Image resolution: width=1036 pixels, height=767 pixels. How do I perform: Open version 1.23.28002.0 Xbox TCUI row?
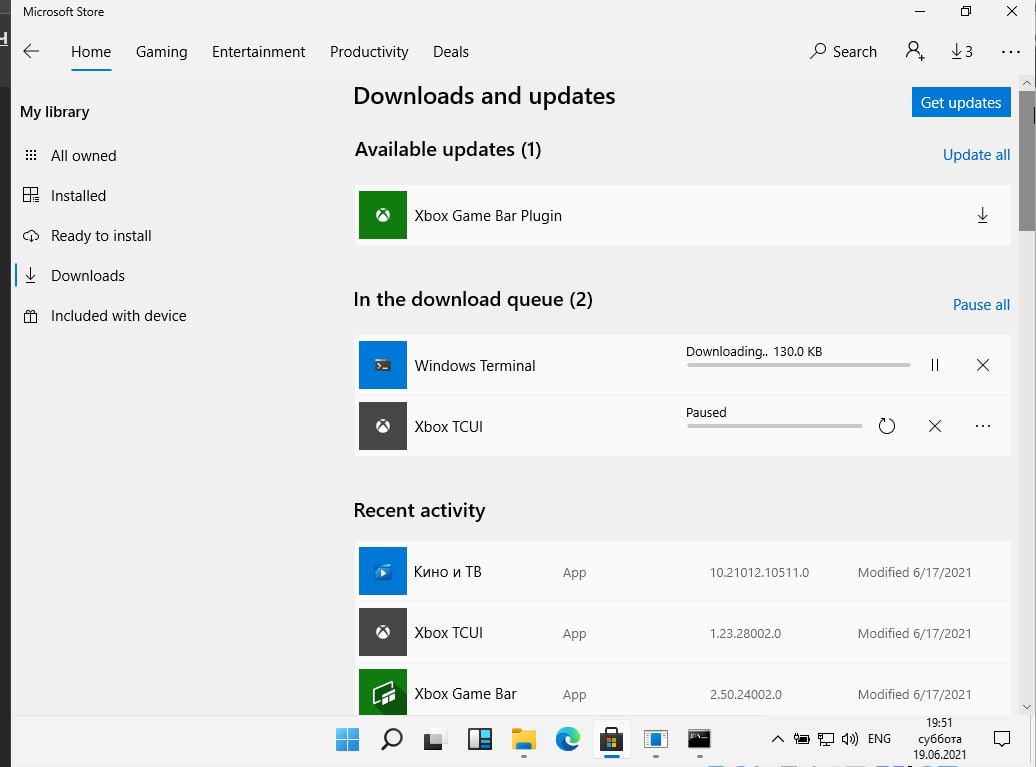click(x=683, y=632)
